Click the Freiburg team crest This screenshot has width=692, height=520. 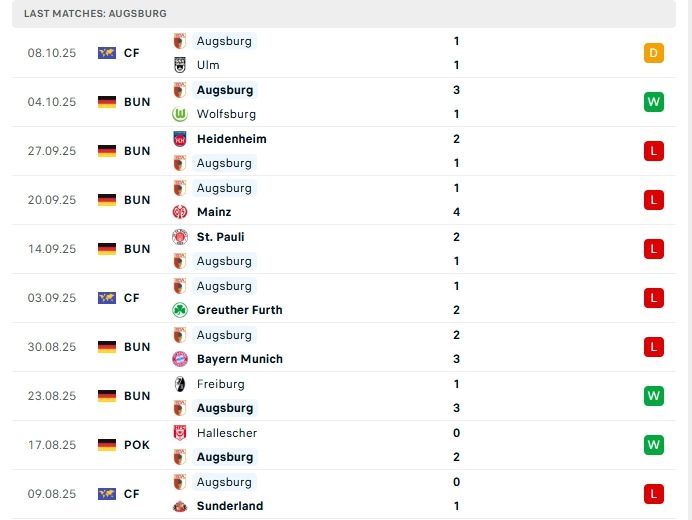pyautogui.click(x=180, y=384)
